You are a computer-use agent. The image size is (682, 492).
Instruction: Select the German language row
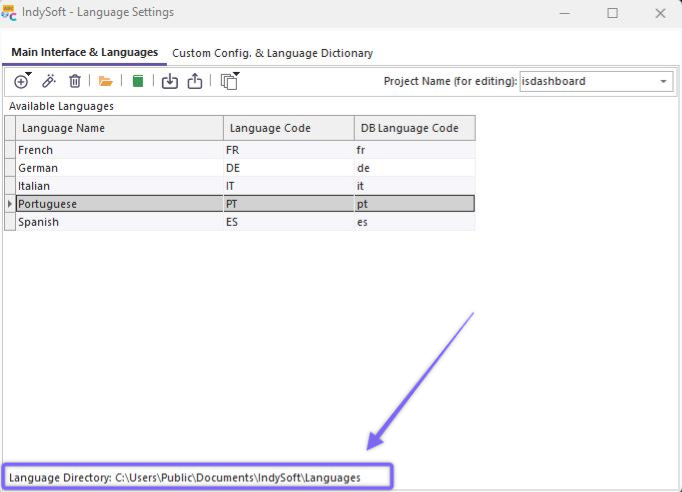click(x=119, y=168)
